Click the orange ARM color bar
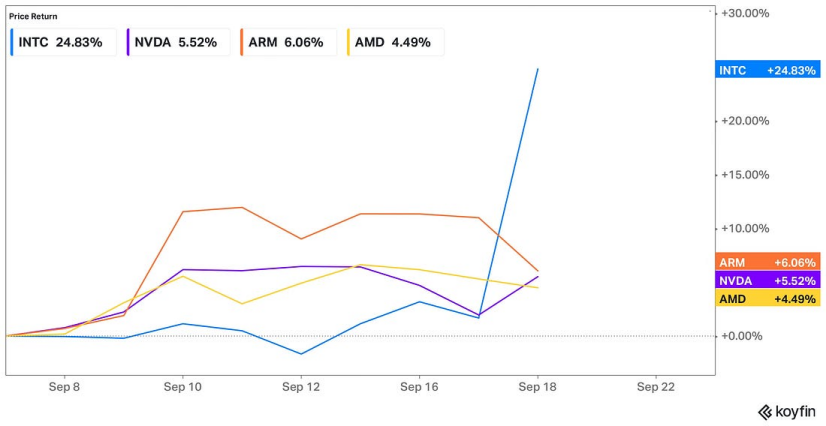826x426 pixels. (242, 42)
